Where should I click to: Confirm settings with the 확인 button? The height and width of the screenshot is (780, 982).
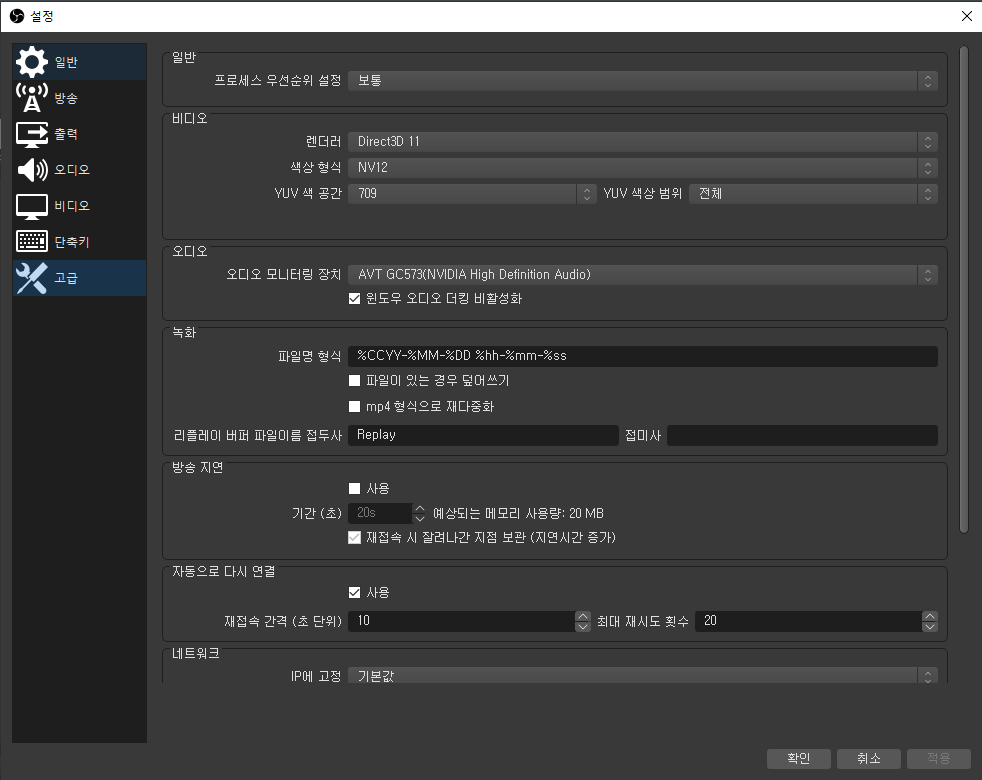(799, 759)
